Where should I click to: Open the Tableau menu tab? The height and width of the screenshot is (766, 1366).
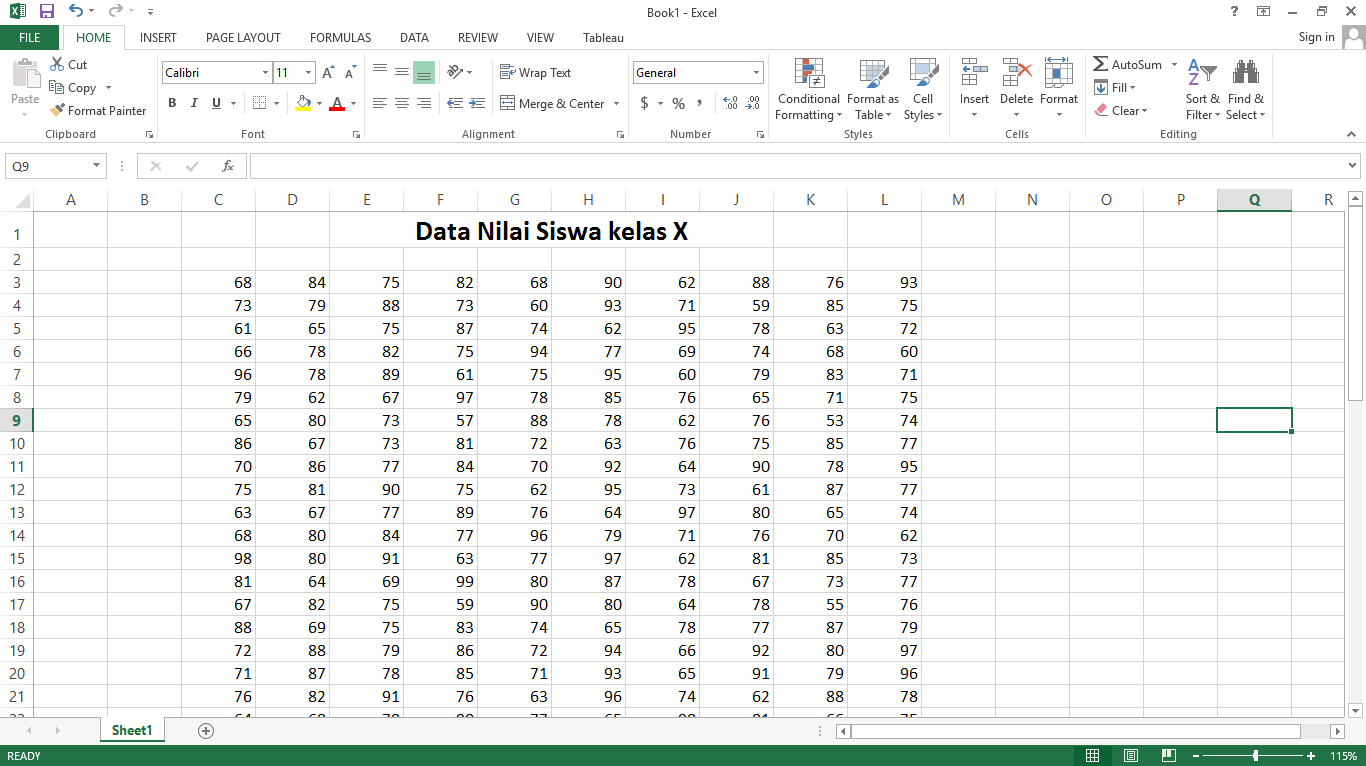[x=602, y=38]
